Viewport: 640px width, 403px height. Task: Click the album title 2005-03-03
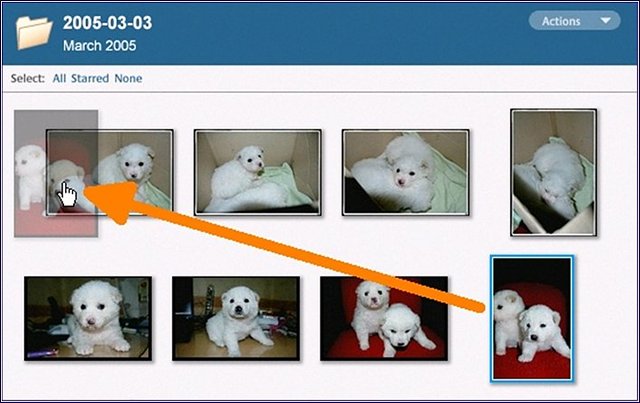pos(107,23)
